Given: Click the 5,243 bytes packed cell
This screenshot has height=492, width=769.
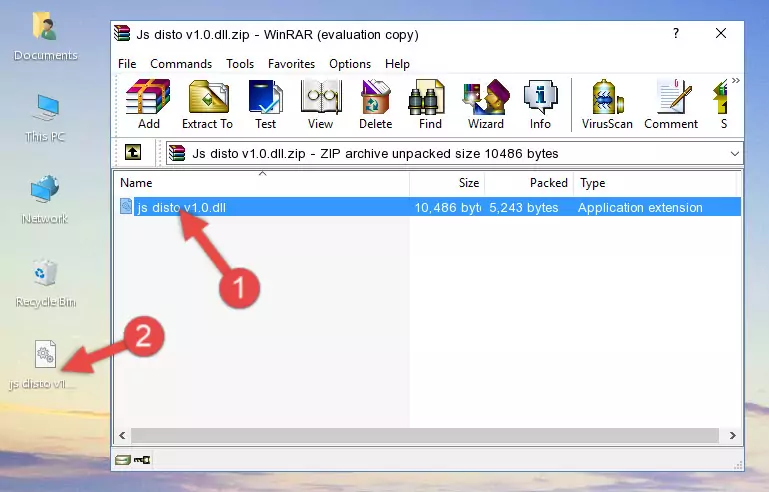Looking at the screenshot, I should point(523,207).
